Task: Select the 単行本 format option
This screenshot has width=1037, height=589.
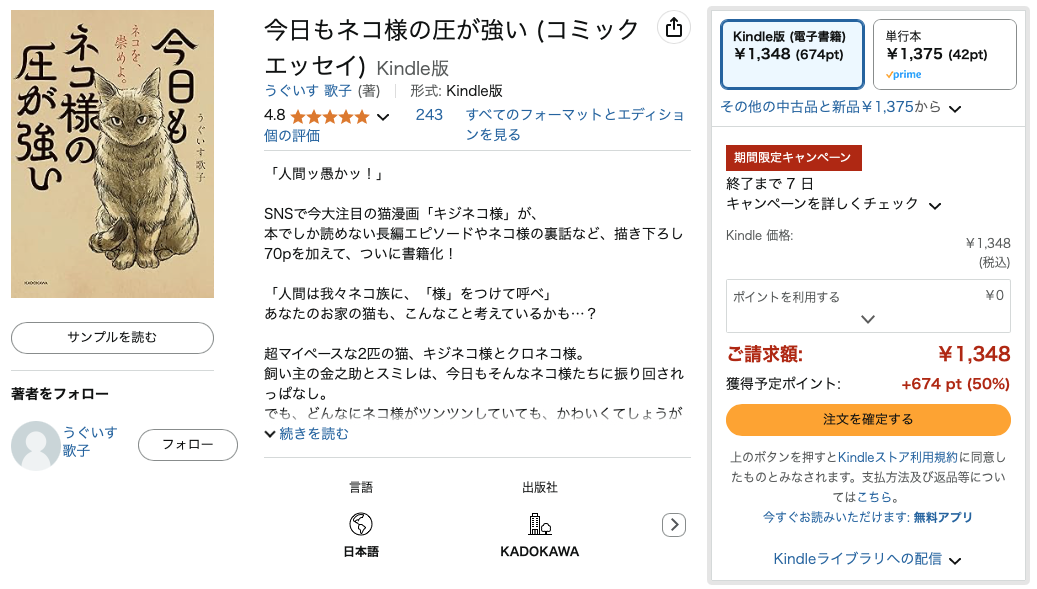Action: tap(944, 54)
